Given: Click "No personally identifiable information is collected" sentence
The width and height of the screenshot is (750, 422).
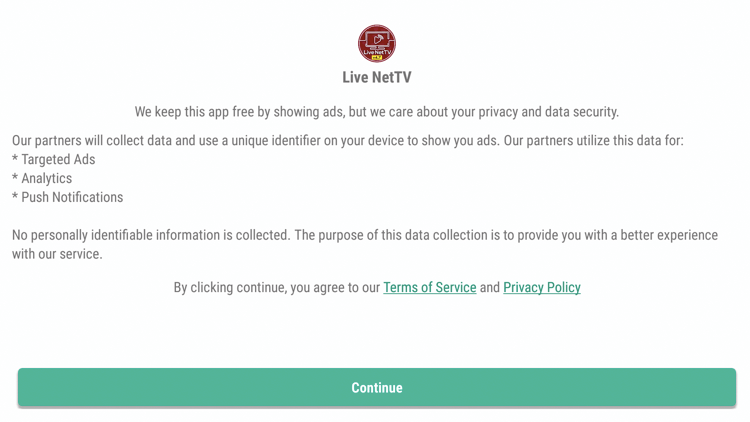Looking at the screenshot, I should [x=151, y=235].
